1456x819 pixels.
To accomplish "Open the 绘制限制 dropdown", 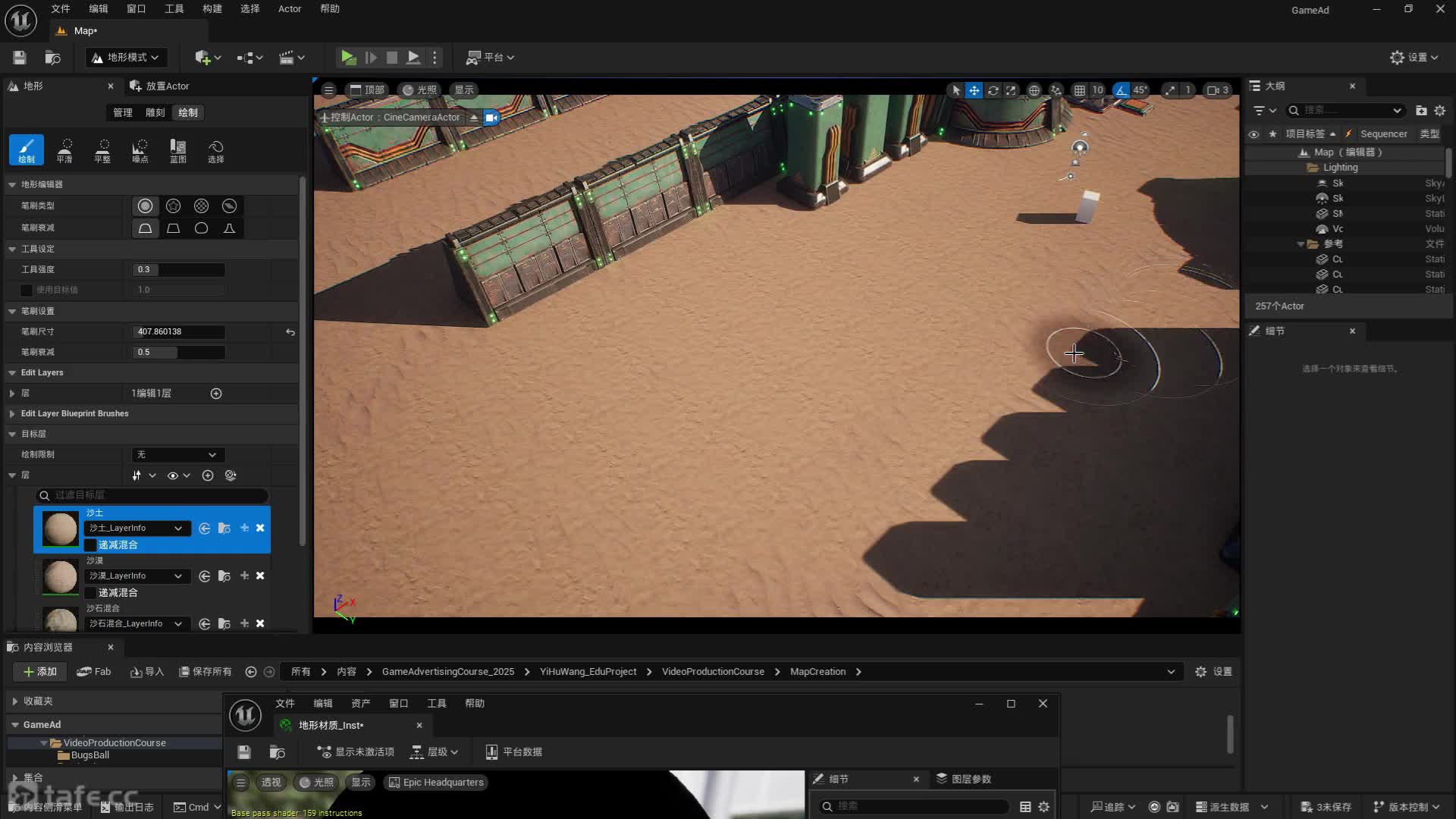I will coord(177,454).
